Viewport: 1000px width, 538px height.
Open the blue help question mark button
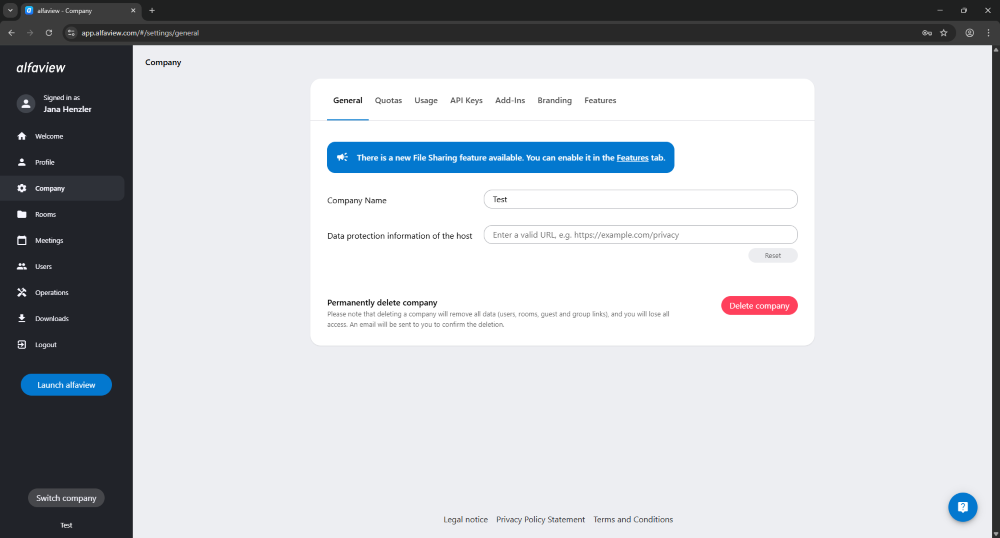tap(962, 507)
